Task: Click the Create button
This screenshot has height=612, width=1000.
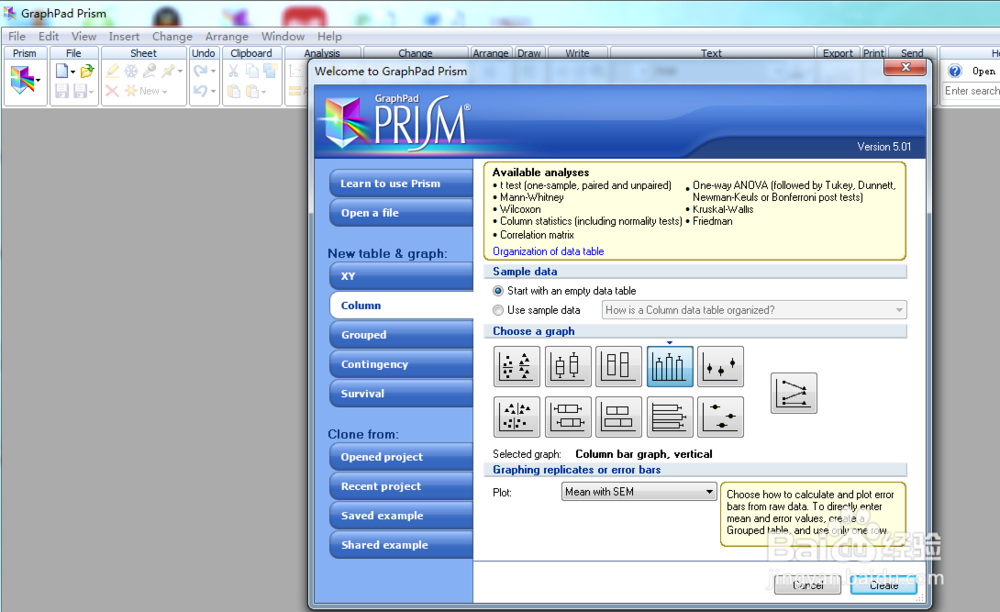Action: click(x=884, y=585)
